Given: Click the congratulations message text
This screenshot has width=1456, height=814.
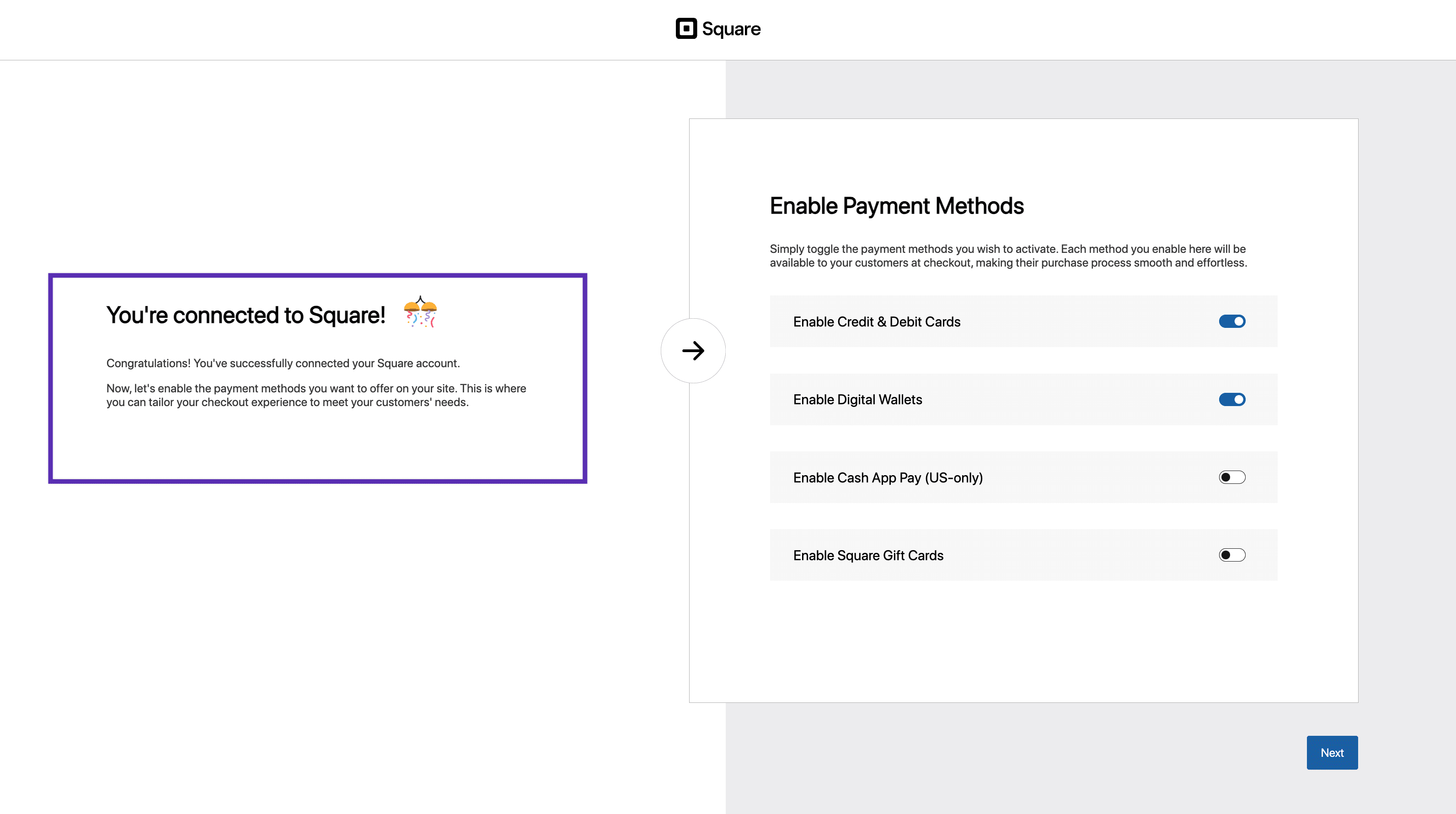Looking at the screenshot, I should point(283,364).
